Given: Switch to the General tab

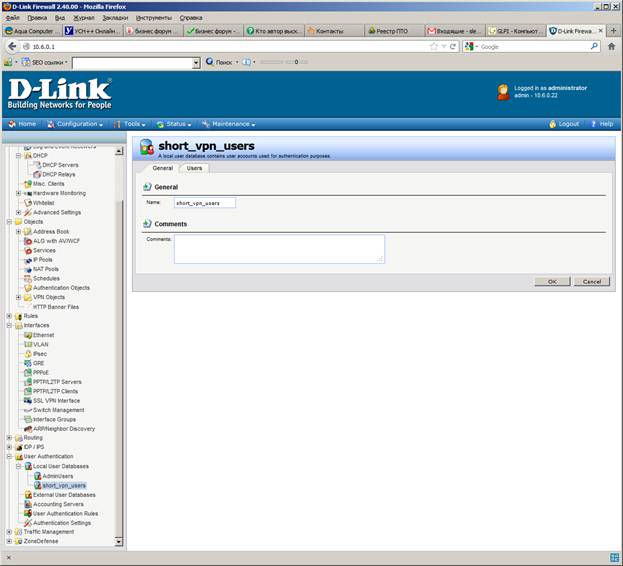Looking at the screenshot, I should click(x=163, y=168).
